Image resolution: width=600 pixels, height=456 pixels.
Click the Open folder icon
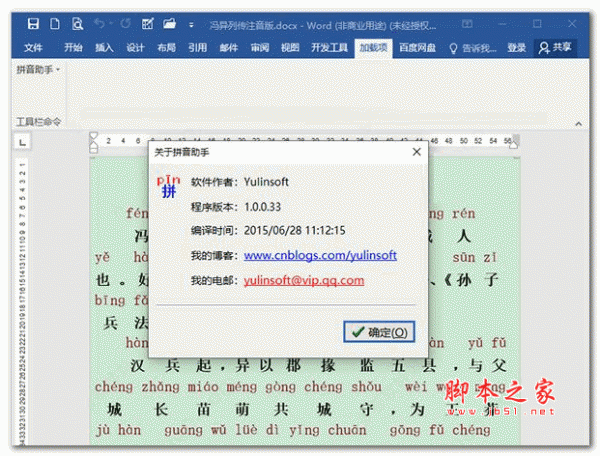click(x=170, y=24)
